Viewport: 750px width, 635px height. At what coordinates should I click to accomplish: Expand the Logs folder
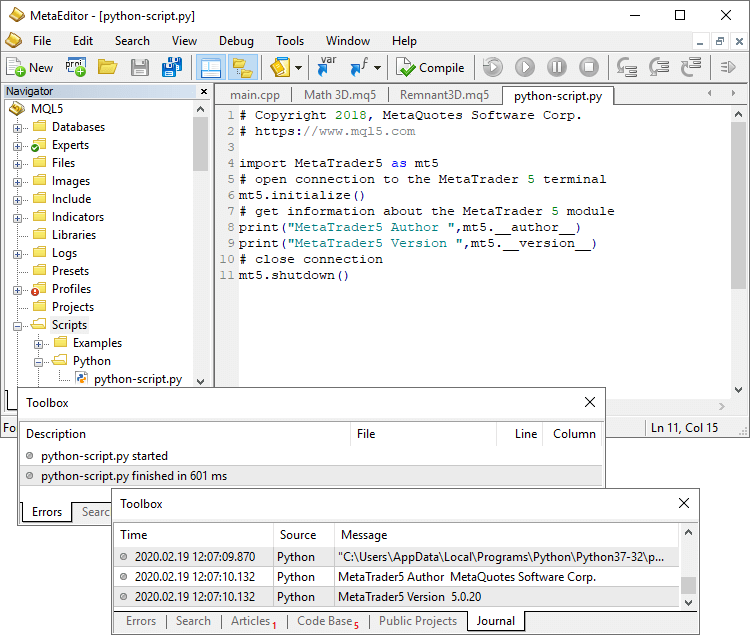17,254
